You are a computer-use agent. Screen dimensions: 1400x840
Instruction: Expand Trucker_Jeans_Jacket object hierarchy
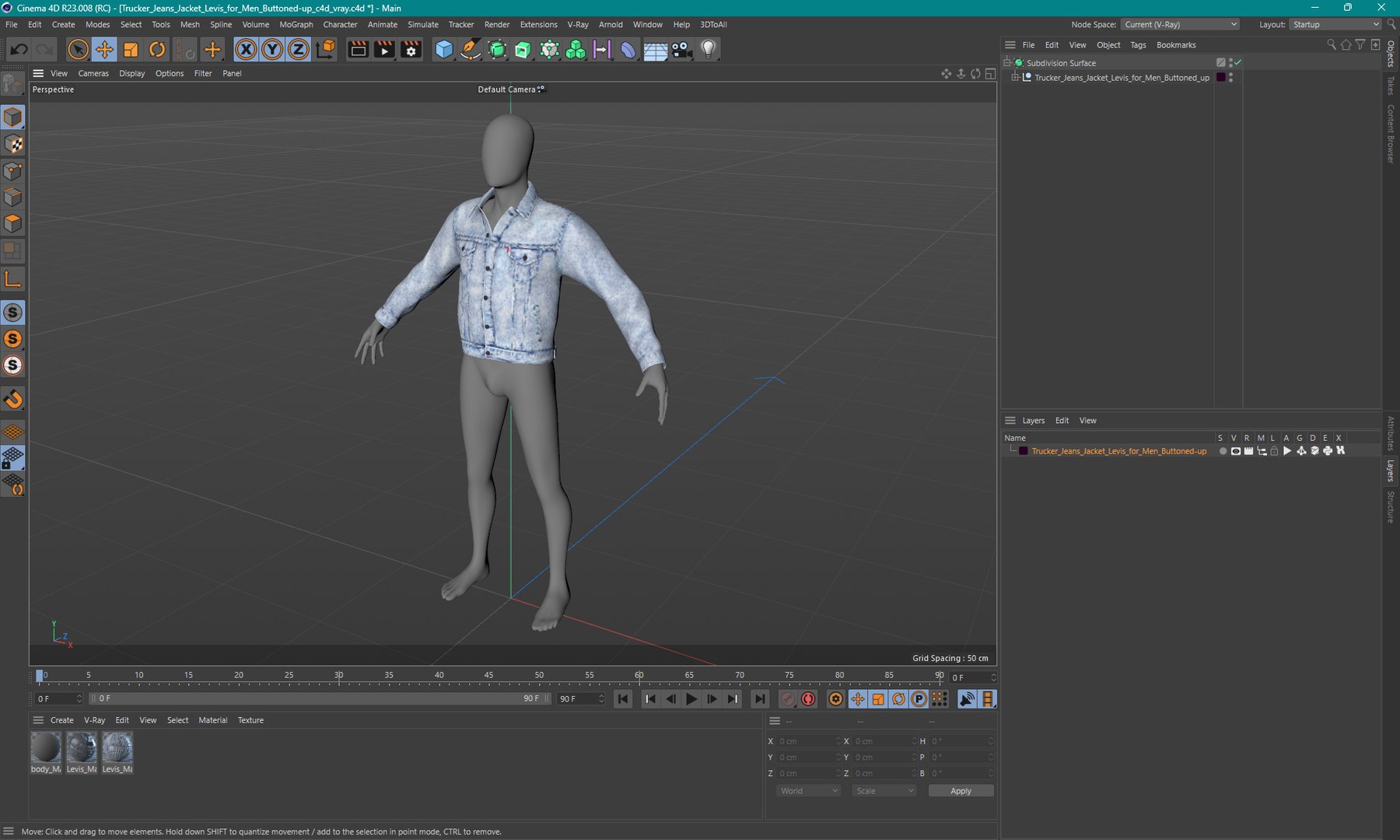(x=1015, y=77)
